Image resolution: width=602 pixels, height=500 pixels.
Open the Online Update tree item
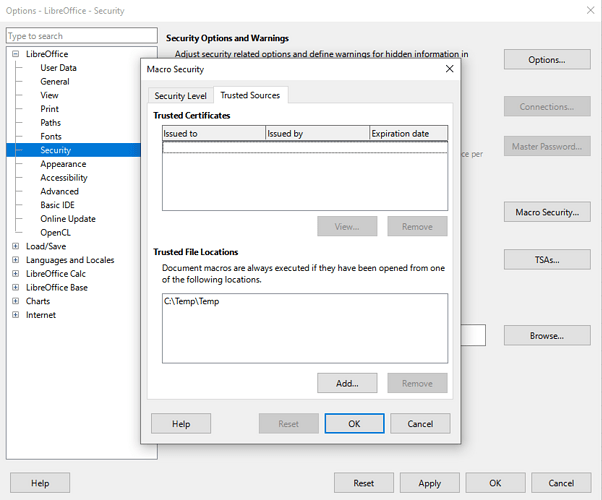68,219
